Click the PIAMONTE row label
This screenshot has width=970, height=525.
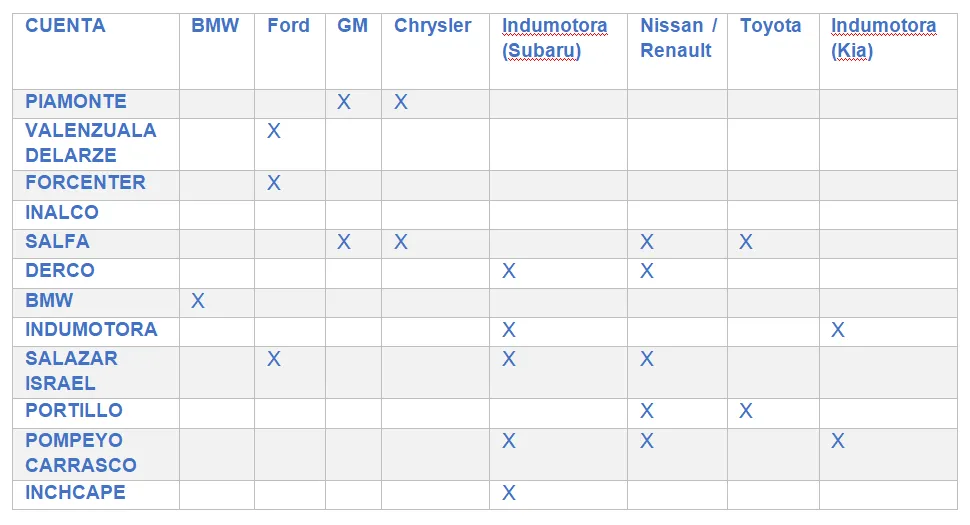pyautogui.click(x=76, y=101)
